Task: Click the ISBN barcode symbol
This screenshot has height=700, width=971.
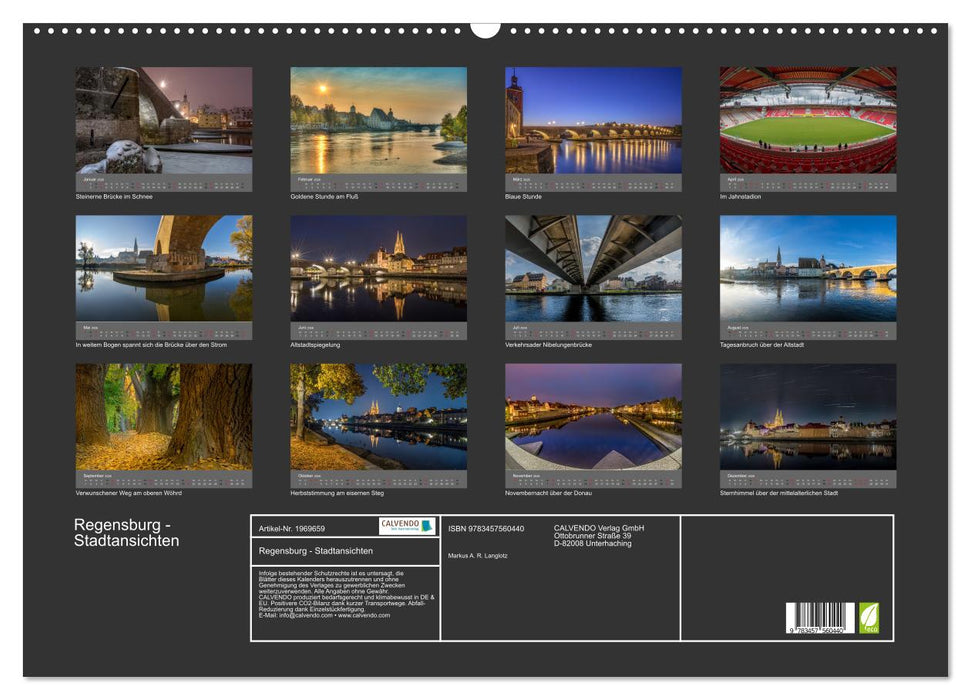Action: (822, 617)
